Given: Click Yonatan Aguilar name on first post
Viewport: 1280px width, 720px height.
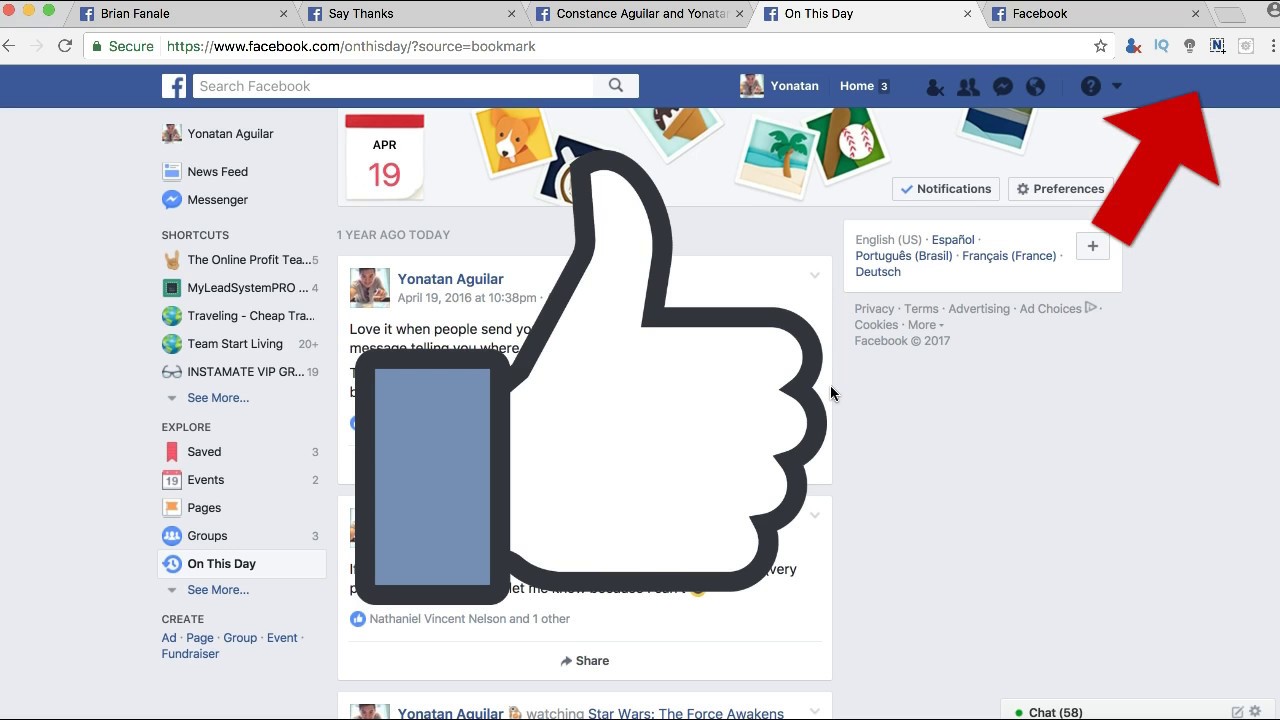Looking at the screenshot, I should click(x=450, y=279).
